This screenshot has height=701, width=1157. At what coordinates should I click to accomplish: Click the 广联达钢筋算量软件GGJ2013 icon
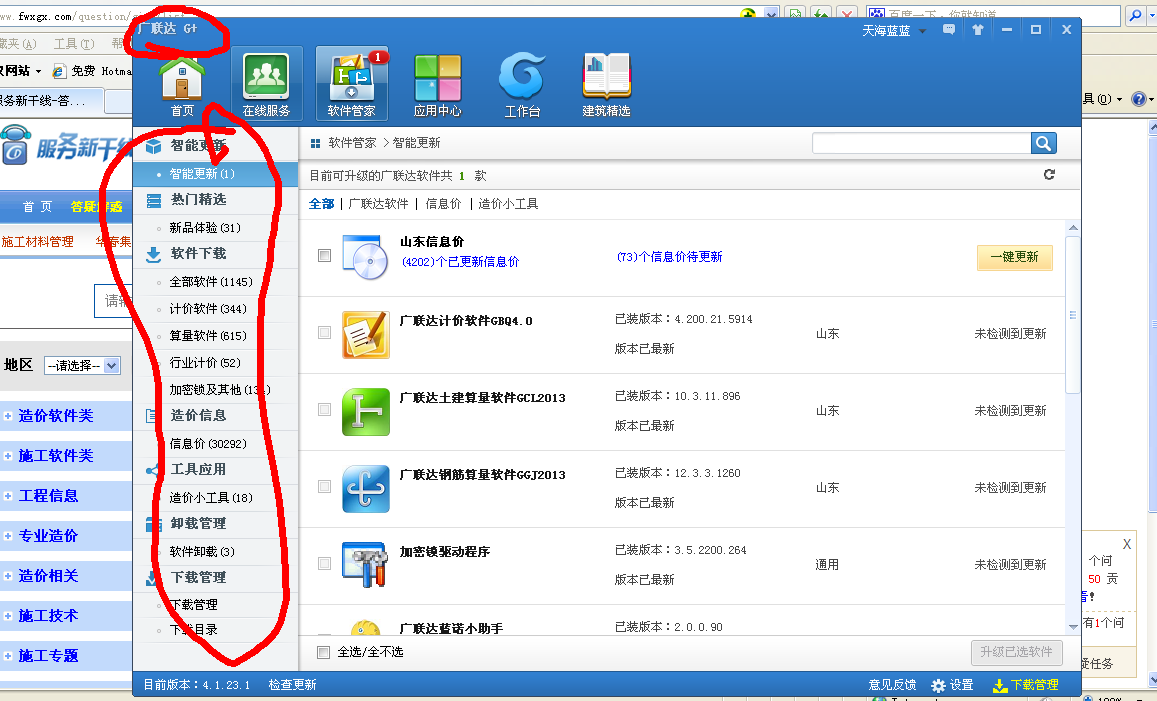pyautogui.click(x=366, y=488)
